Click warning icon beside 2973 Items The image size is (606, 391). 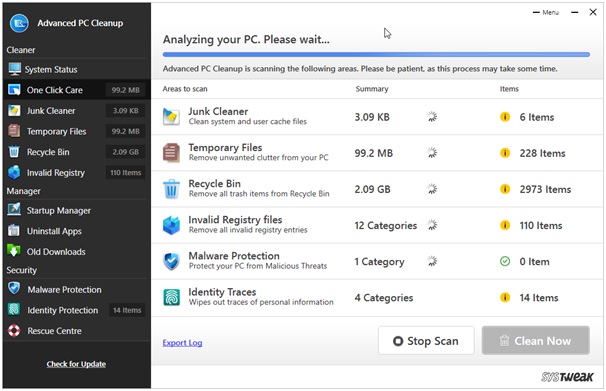point(505,189)
